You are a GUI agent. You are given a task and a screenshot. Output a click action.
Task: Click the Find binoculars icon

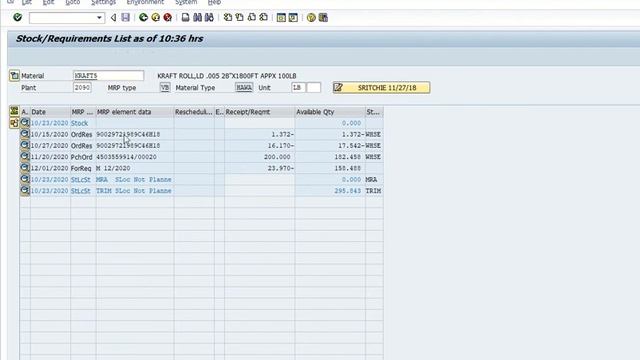coord(198,18)
